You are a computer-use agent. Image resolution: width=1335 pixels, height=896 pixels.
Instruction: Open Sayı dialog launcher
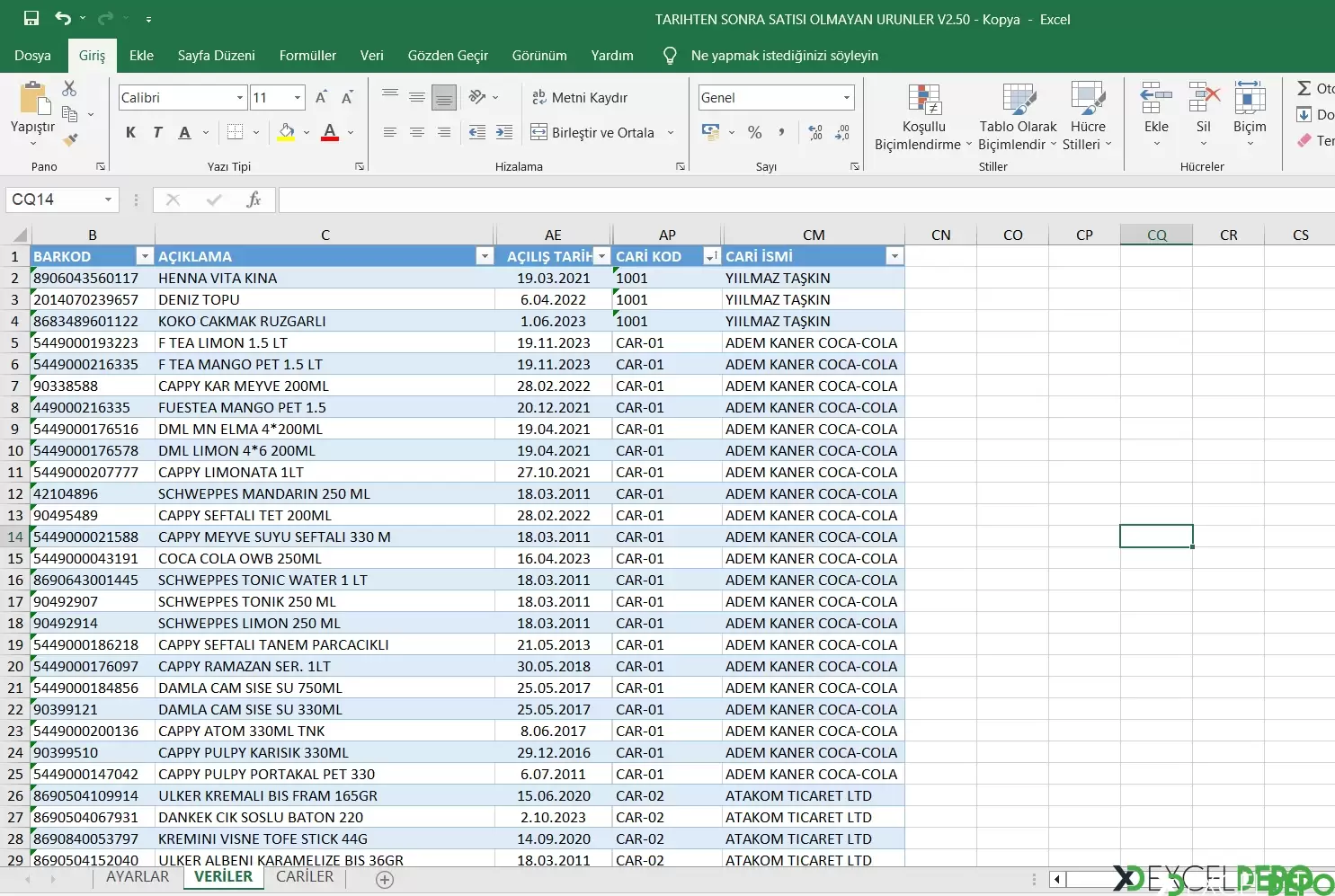[x=854, y=166]
